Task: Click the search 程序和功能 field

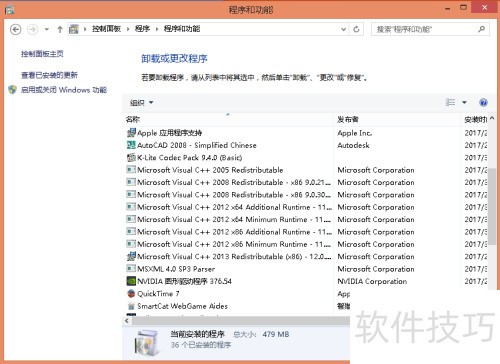Action: coord(430,29)
